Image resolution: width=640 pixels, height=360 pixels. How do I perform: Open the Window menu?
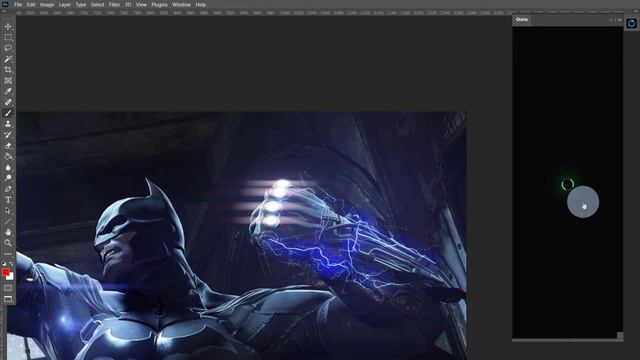point(181,5)
